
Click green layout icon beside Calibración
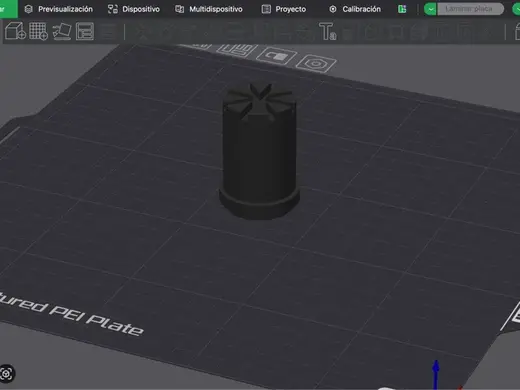(402, 9)
